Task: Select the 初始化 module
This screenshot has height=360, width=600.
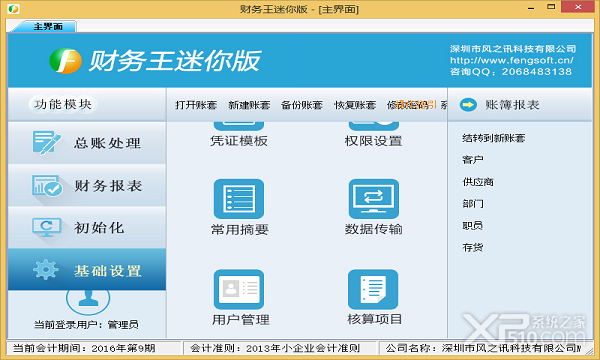Action: click(x=87, y=228)
